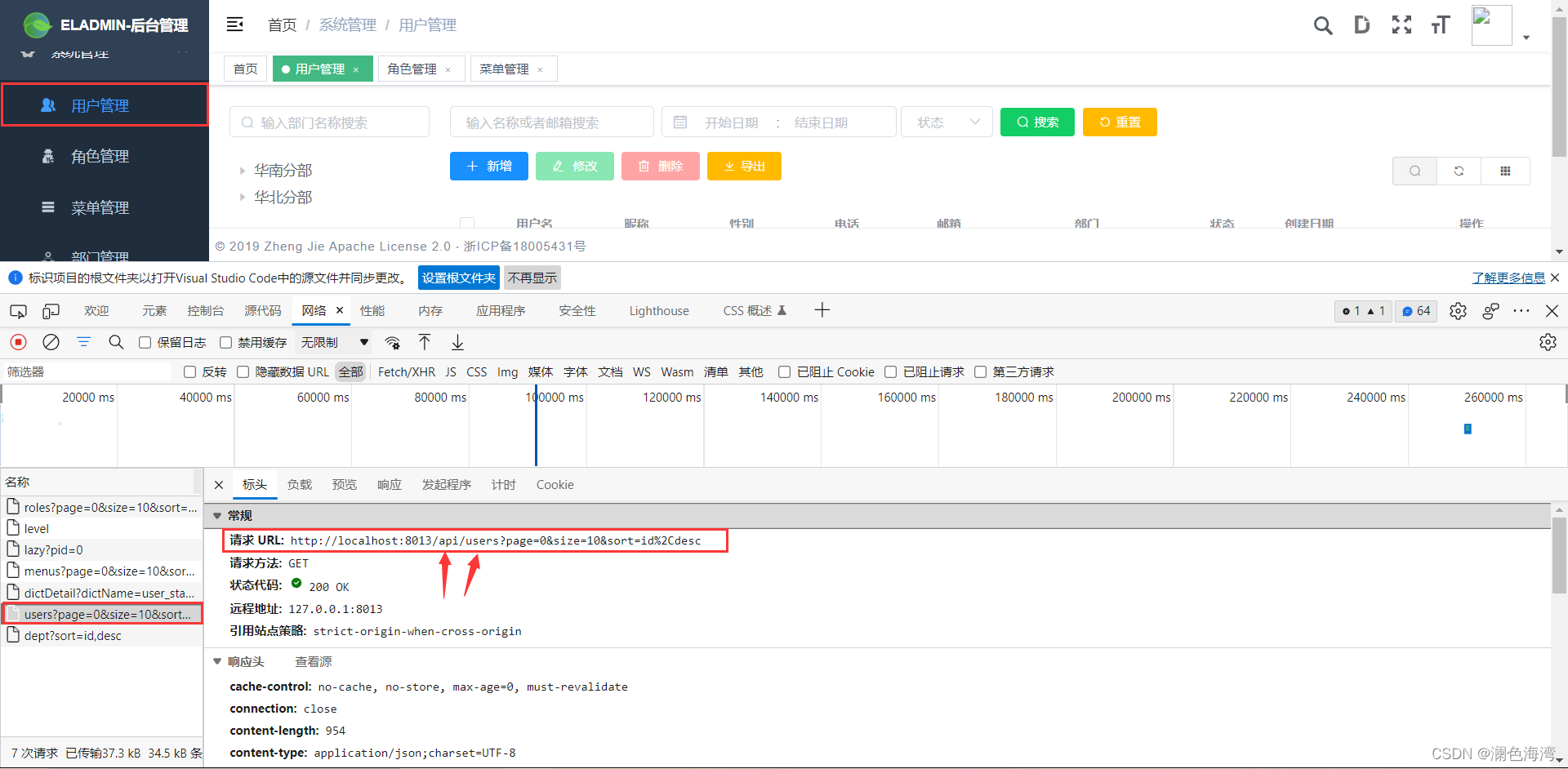Screen dimensions: 1568x769
Task: Collapse the 响应头 section
Action: click(217, 662)
